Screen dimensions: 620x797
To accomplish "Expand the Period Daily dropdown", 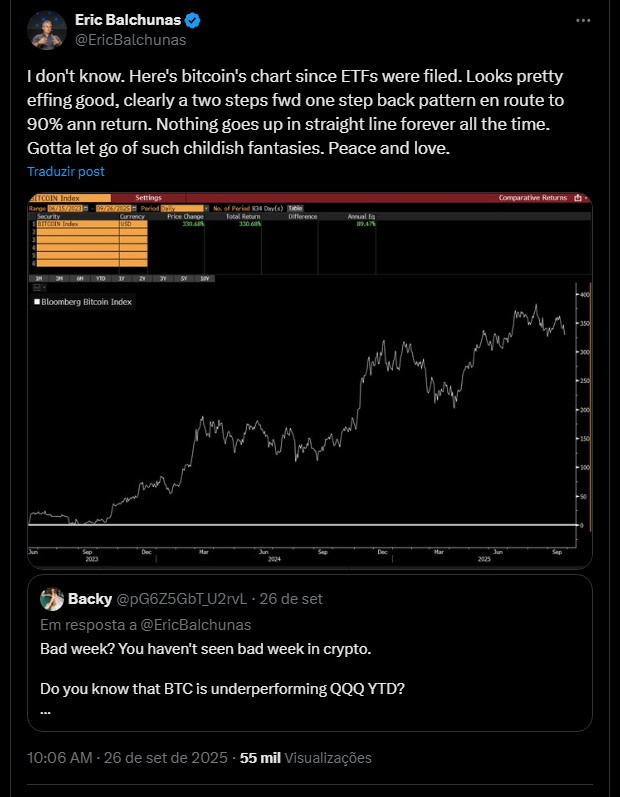I will pyautogui.click(x=206, y=208).
